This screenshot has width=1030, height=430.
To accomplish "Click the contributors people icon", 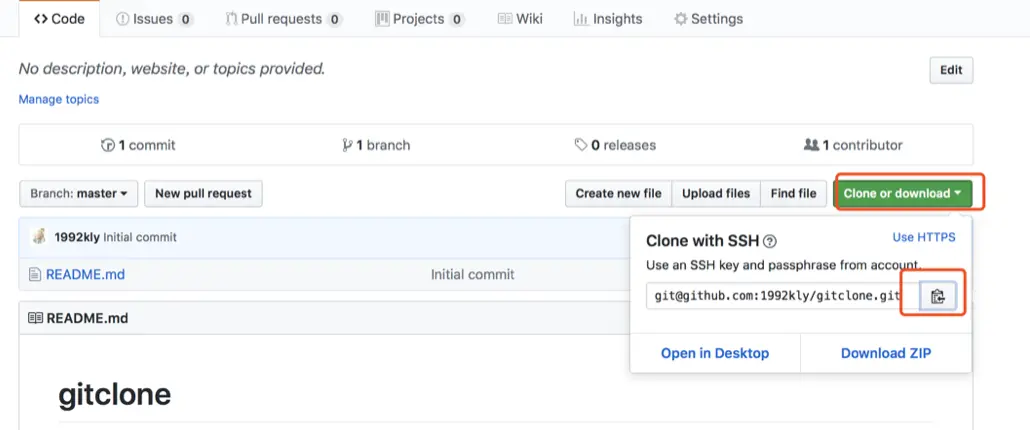I will [811, 145].
